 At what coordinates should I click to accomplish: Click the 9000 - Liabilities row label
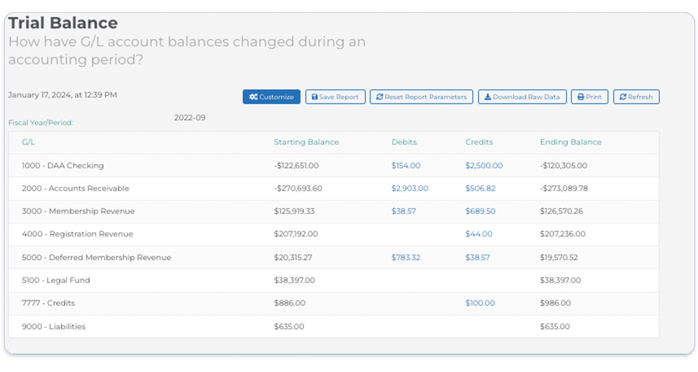53,326
